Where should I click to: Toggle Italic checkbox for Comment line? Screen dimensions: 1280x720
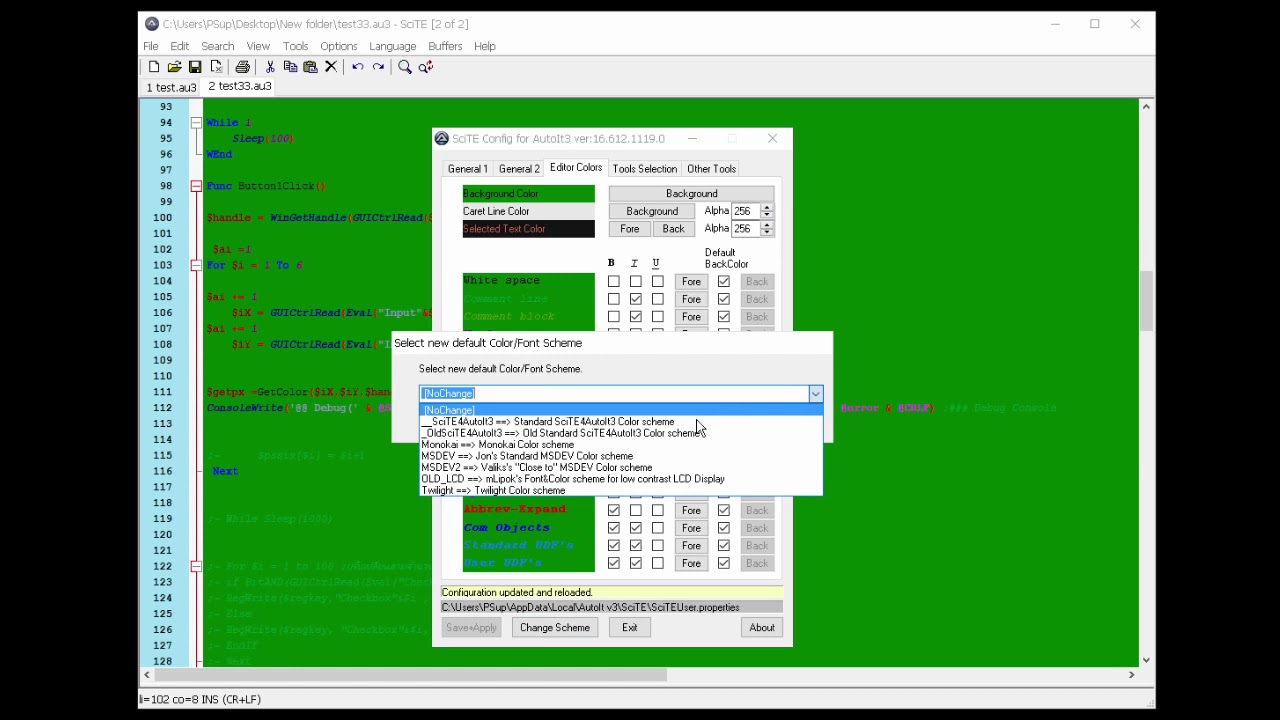pos(636,299)
